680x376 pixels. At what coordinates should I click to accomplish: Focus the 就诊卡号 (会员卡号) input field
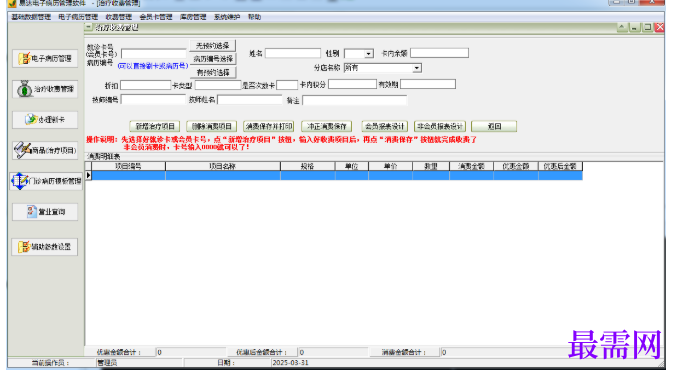[x=154, y=54]
